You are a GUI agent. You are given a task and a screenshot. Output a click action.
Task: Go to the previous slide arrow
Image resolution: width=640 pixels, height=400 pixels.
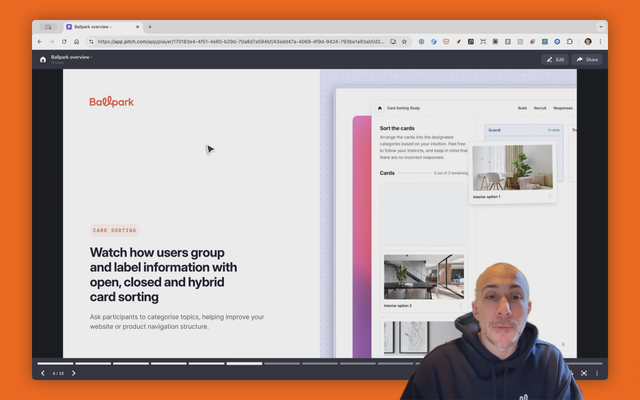click(x=42, y=373)
